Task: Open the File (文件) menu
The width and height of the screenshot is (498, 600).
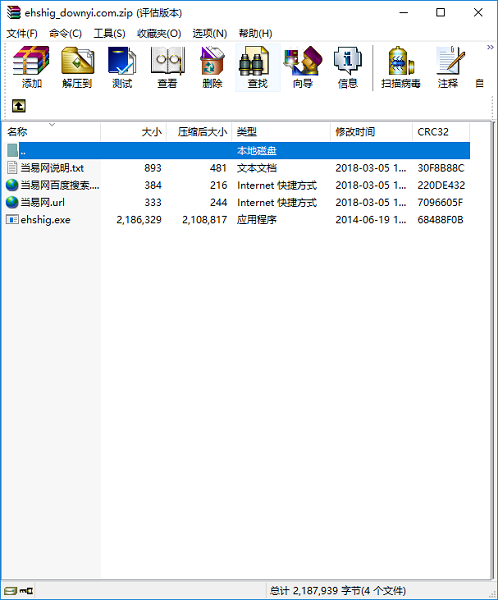Action: (x=22, y=34)
